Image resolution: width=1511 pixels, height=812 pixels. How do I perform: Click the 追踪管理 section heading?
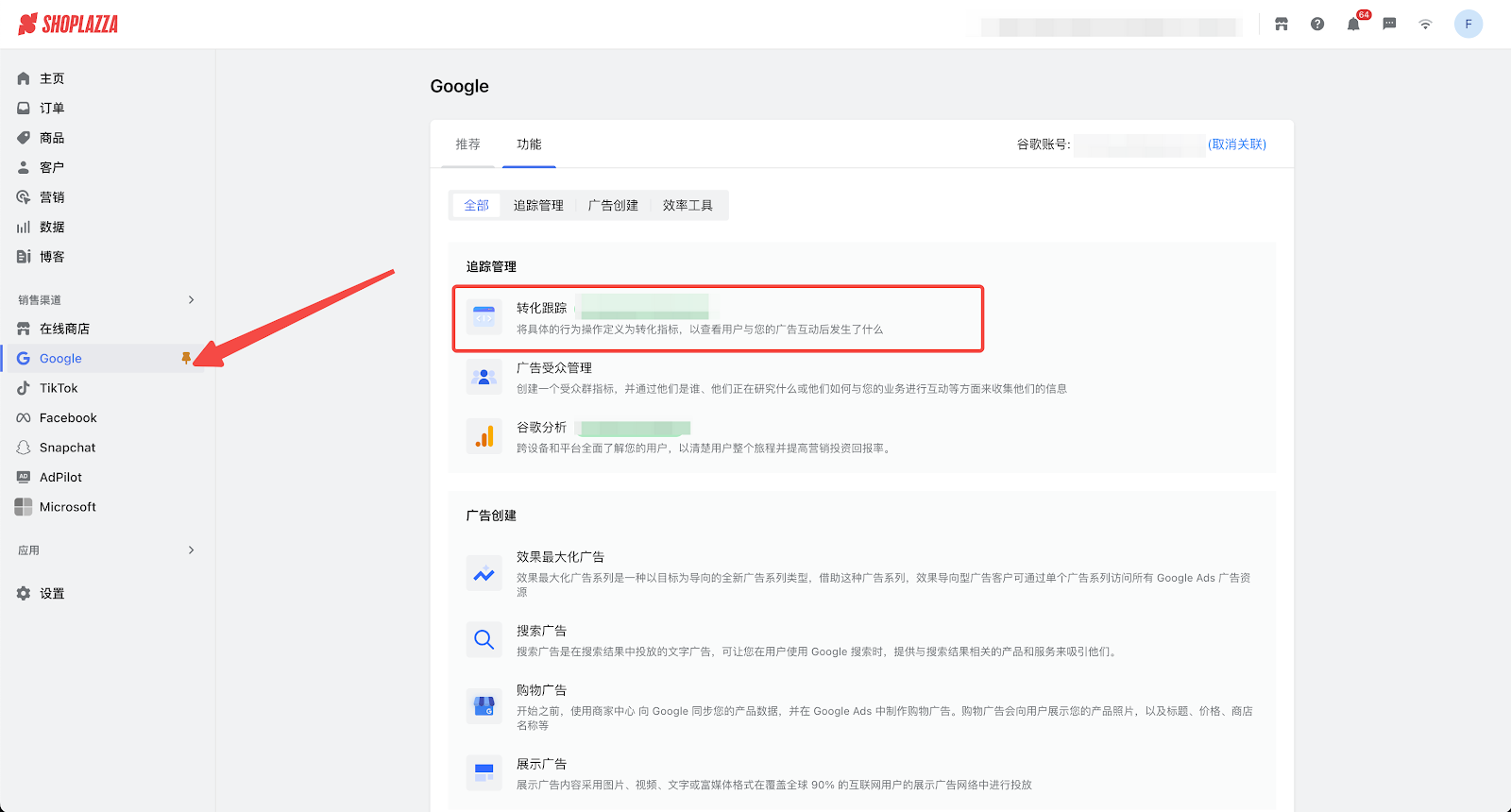(x=491, y=267)
